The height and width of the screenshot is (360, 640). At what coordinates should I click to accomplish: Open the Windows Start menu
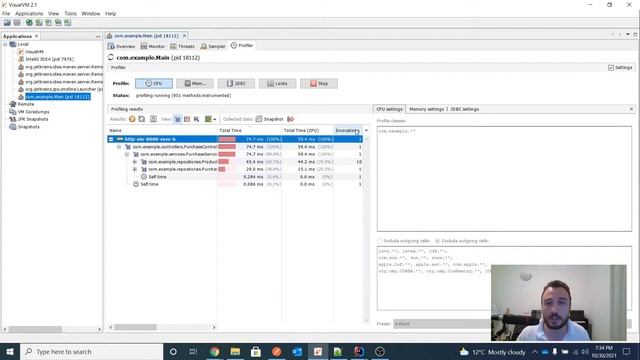click(x=10, y=351)
